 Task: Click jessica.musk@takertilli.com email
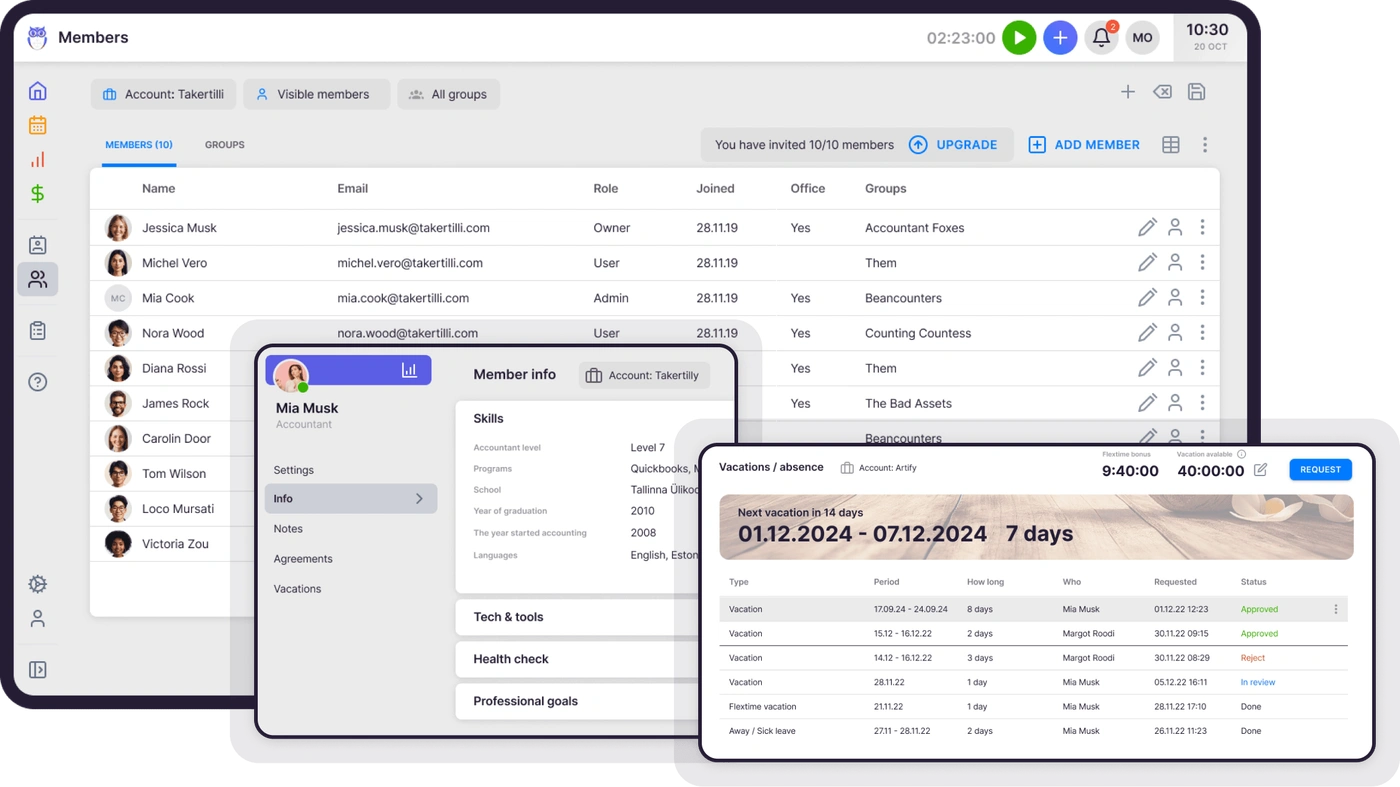[413, 228]
